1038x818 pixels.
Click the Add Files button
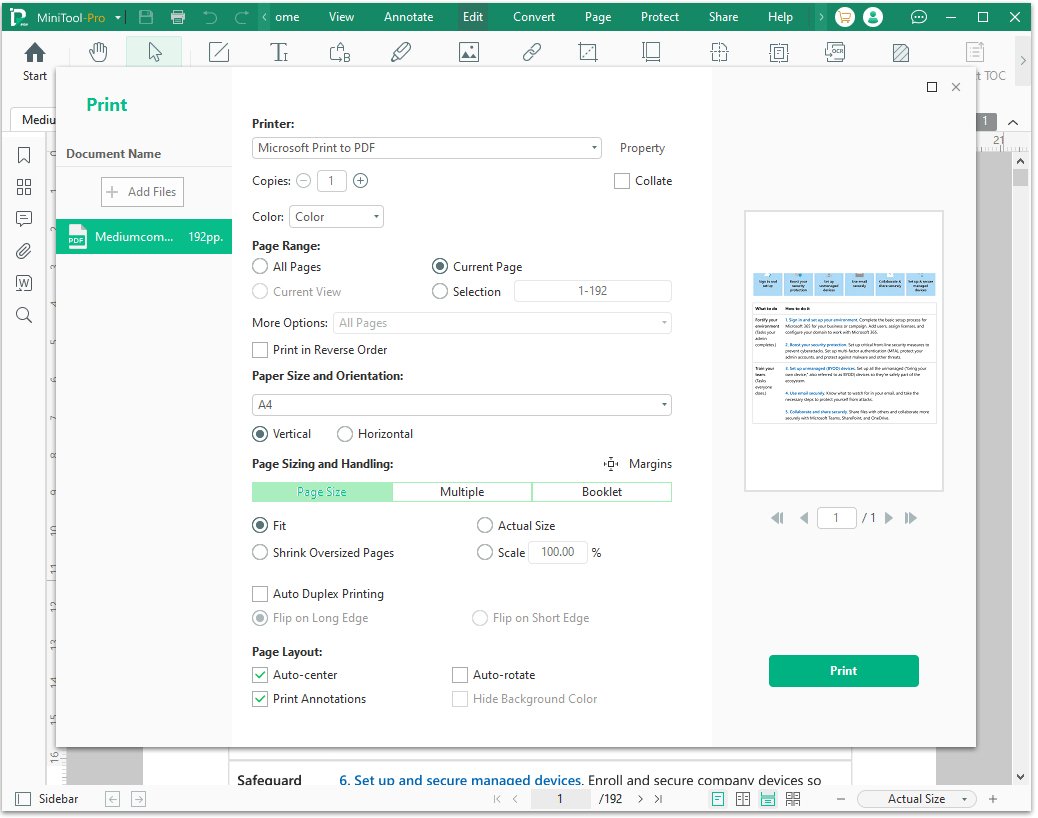[142, 191]
